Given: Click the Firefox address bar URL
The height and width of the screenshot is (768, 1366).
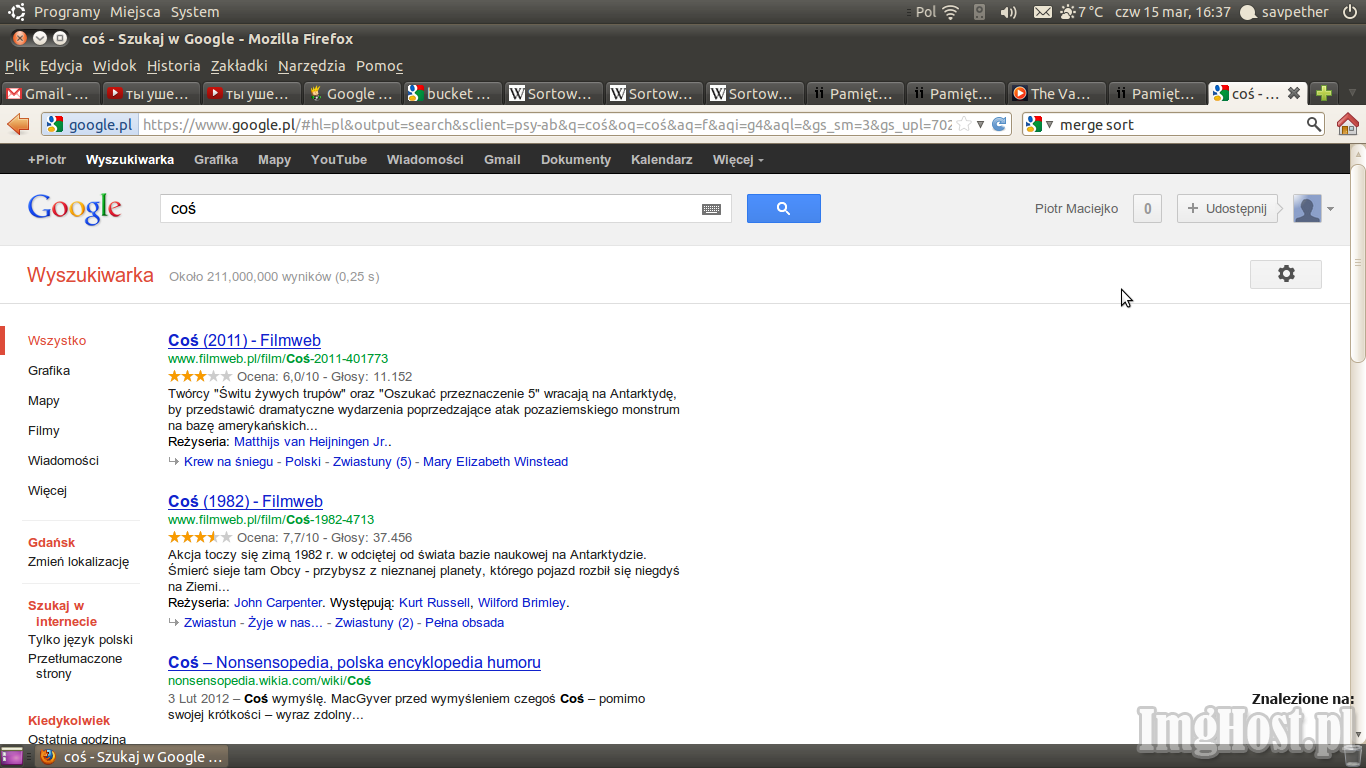Looking at the screenshot, I should [547, 125].
